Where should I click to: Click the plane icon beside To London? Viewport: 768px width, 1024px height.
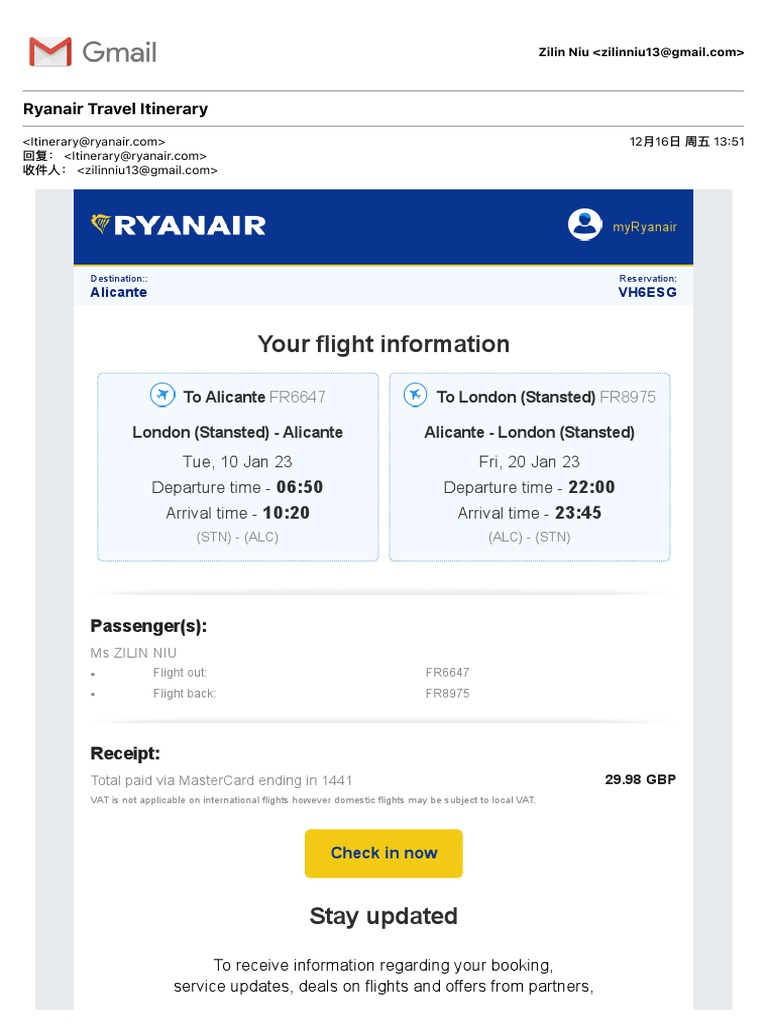click(x=415, y=395)
